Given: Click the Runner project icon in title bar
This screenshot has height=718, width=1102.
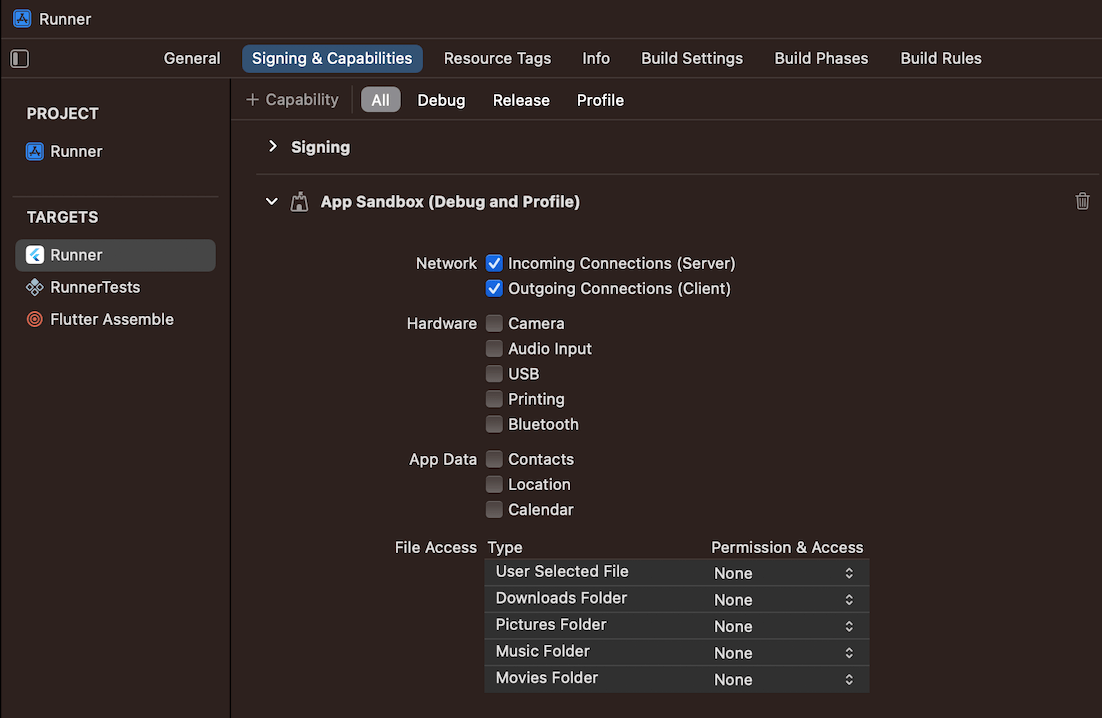Looking at the screenshot, I should click(22, 19).
